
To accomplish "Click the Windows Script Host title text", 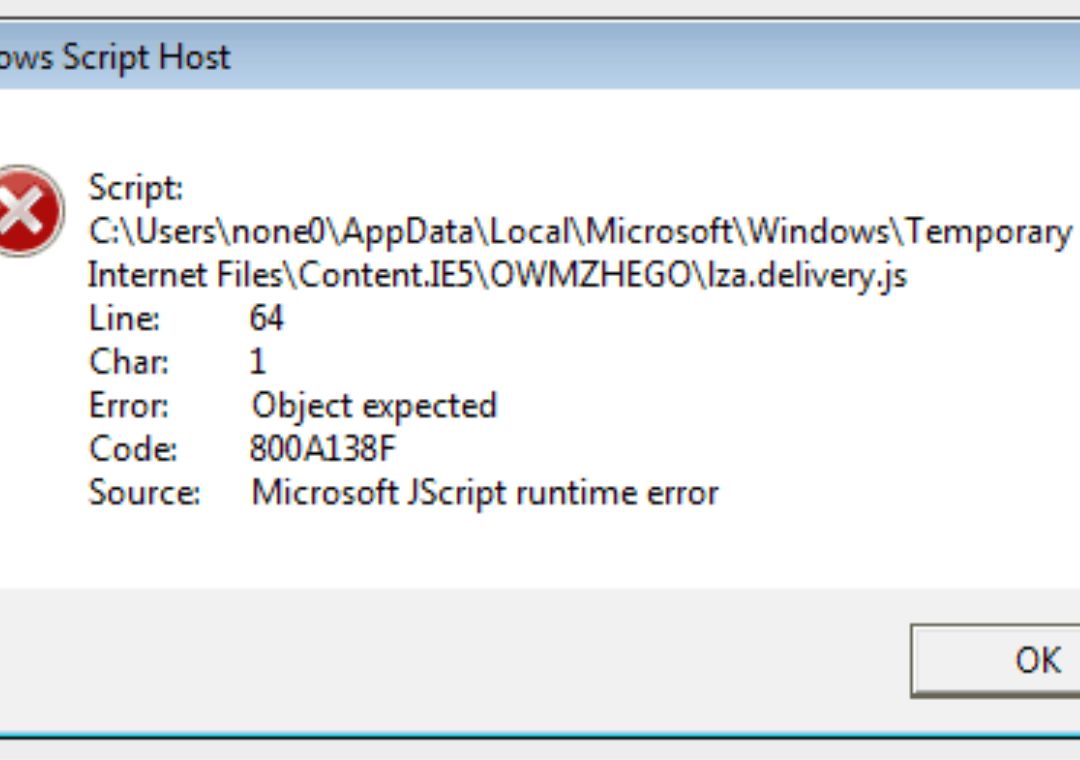I will (115, 57).
